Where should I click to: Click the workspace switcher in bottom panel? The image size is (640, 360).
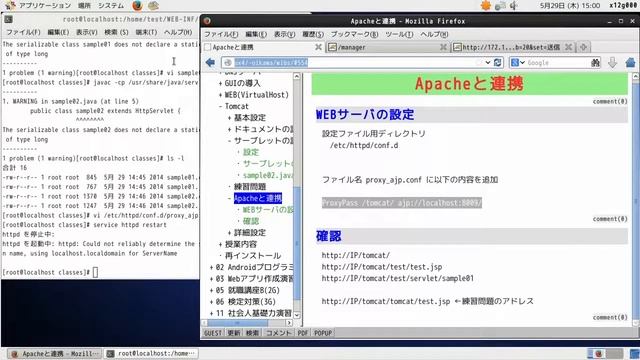[x=605, y=353]
